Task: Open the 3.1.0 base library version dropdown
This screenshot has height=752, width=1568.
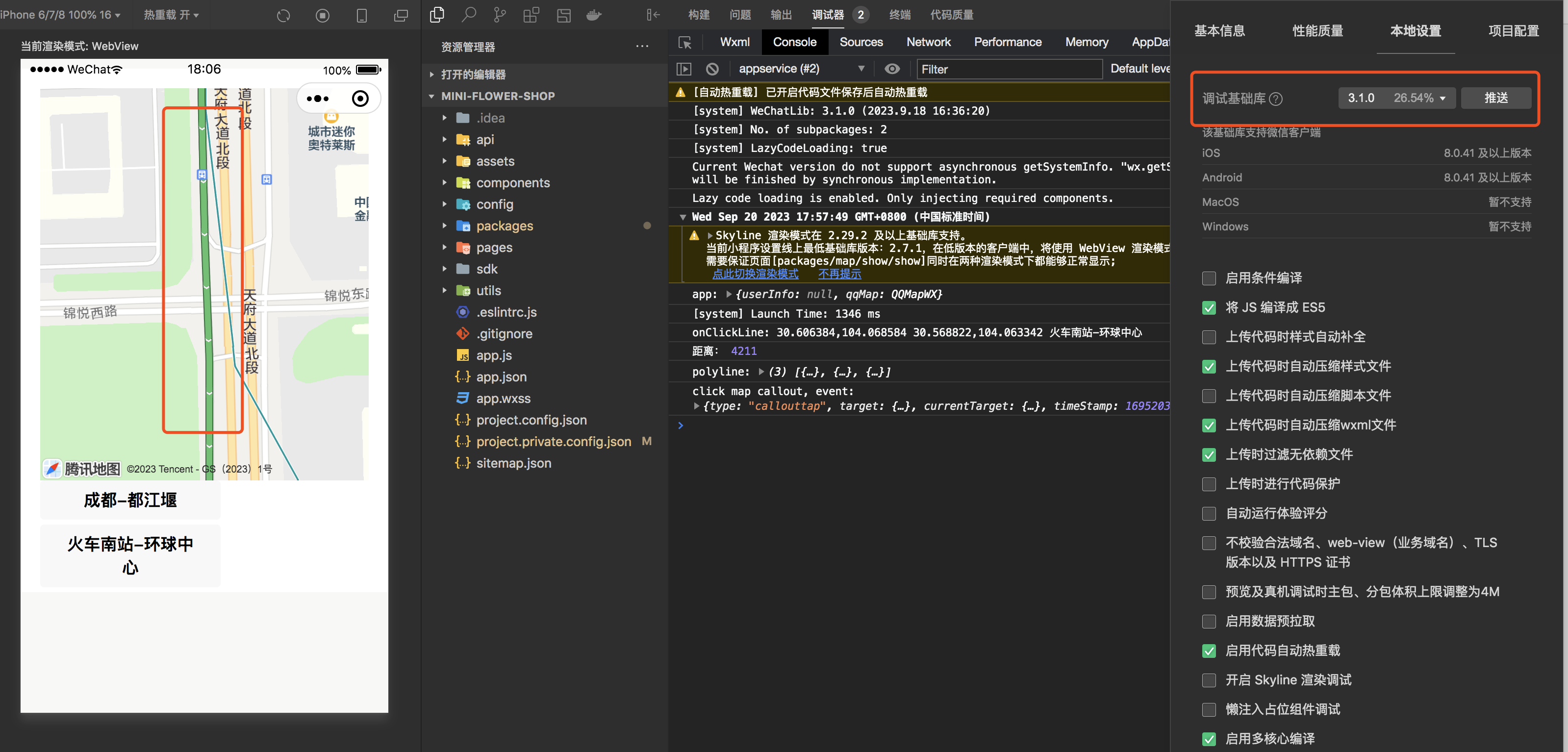Action: 1396,98
